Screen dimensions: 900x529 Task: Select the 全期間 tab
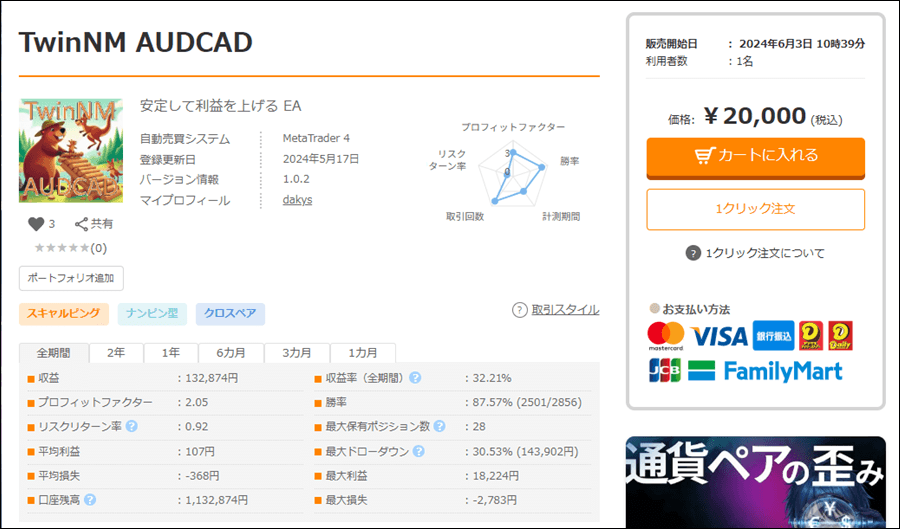pyautogui.click(x=54, y=353)
